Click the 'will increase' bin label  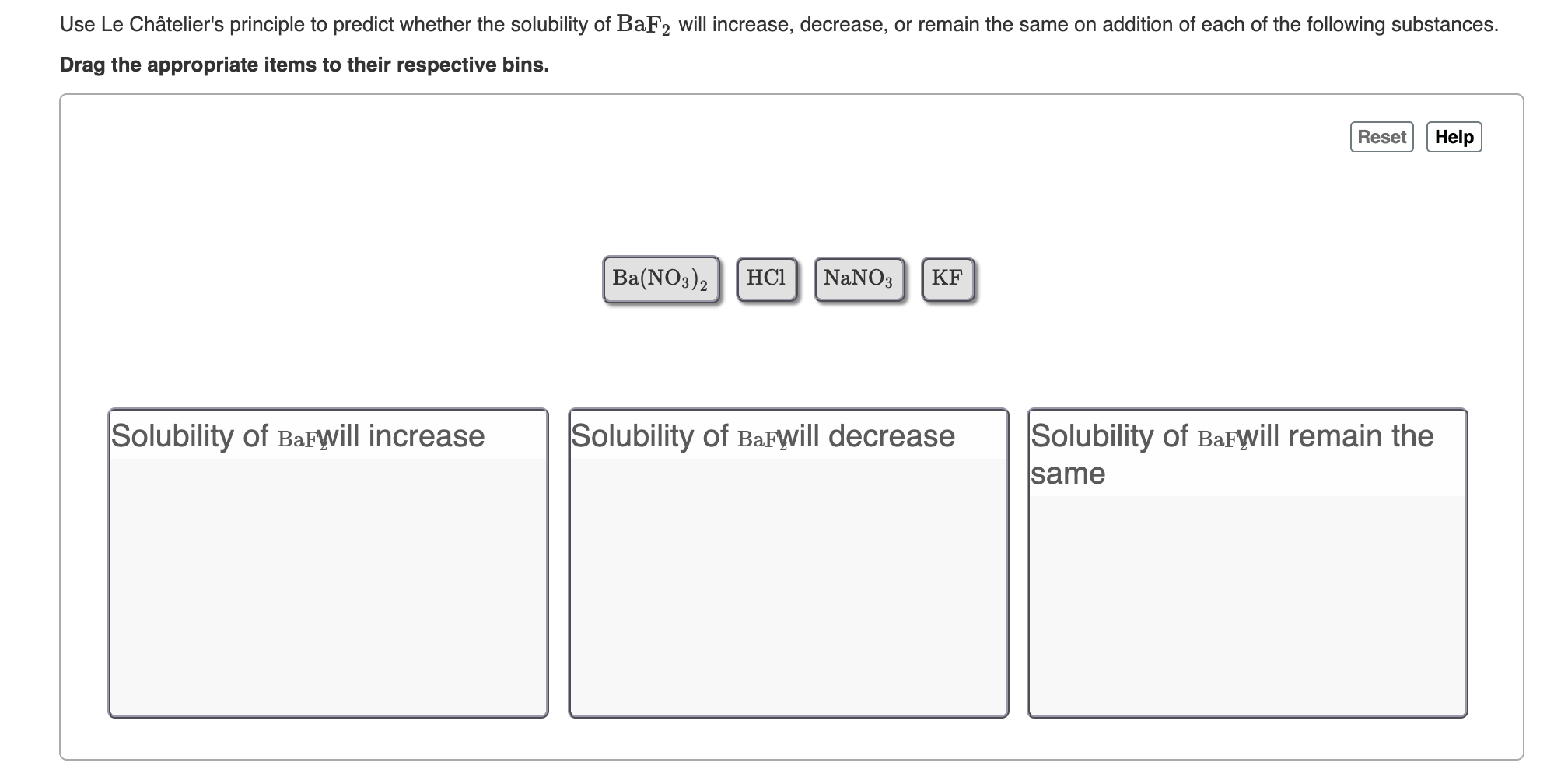pos(298,436)
